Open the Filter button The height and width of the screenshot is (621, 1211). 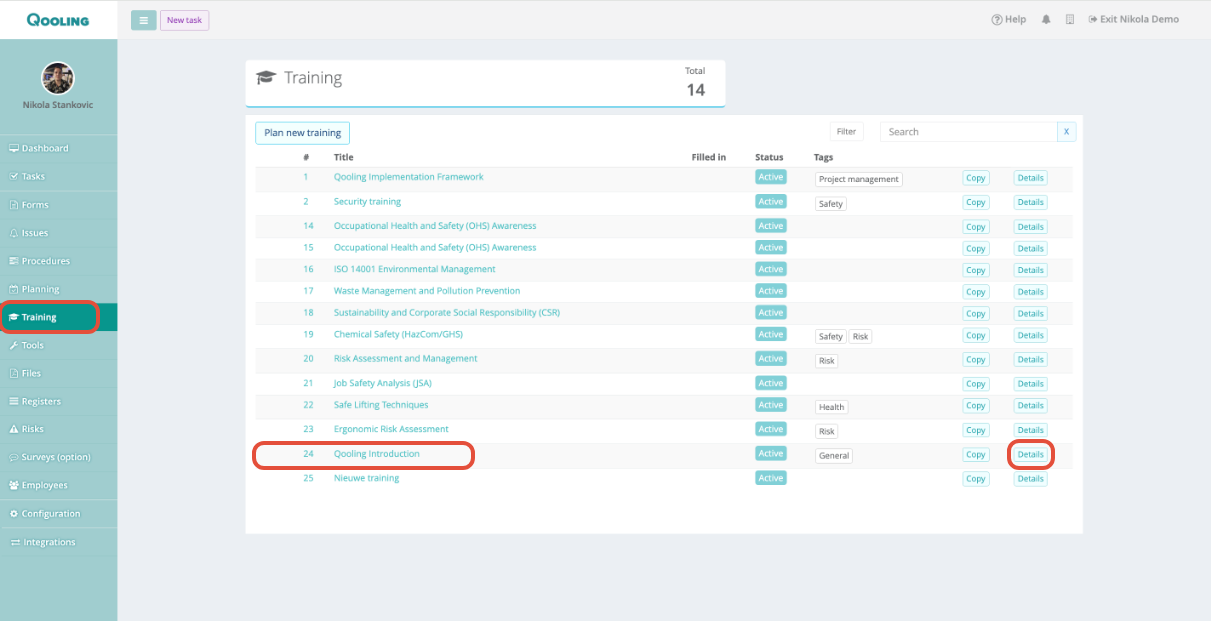(x=846, y=131)
